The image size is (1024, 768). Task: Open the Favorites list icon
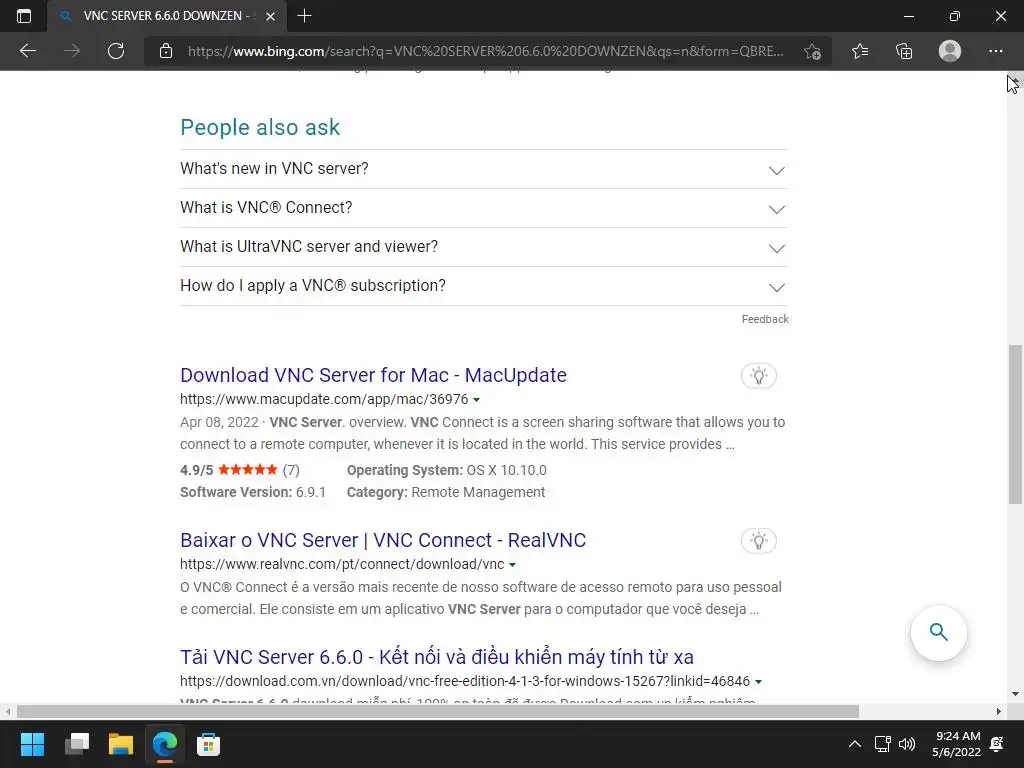860,51
